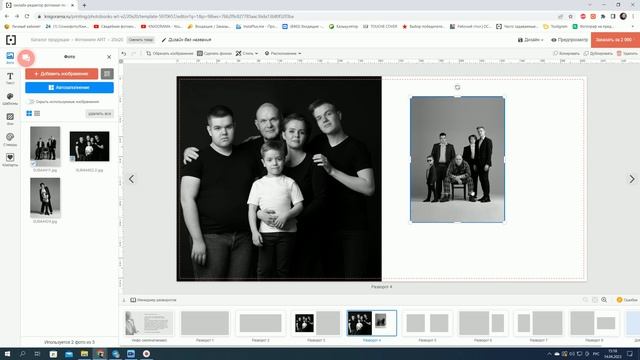
Task: Open the Windows Start menu
Action: pyautogui.click(x=7, y=354)
